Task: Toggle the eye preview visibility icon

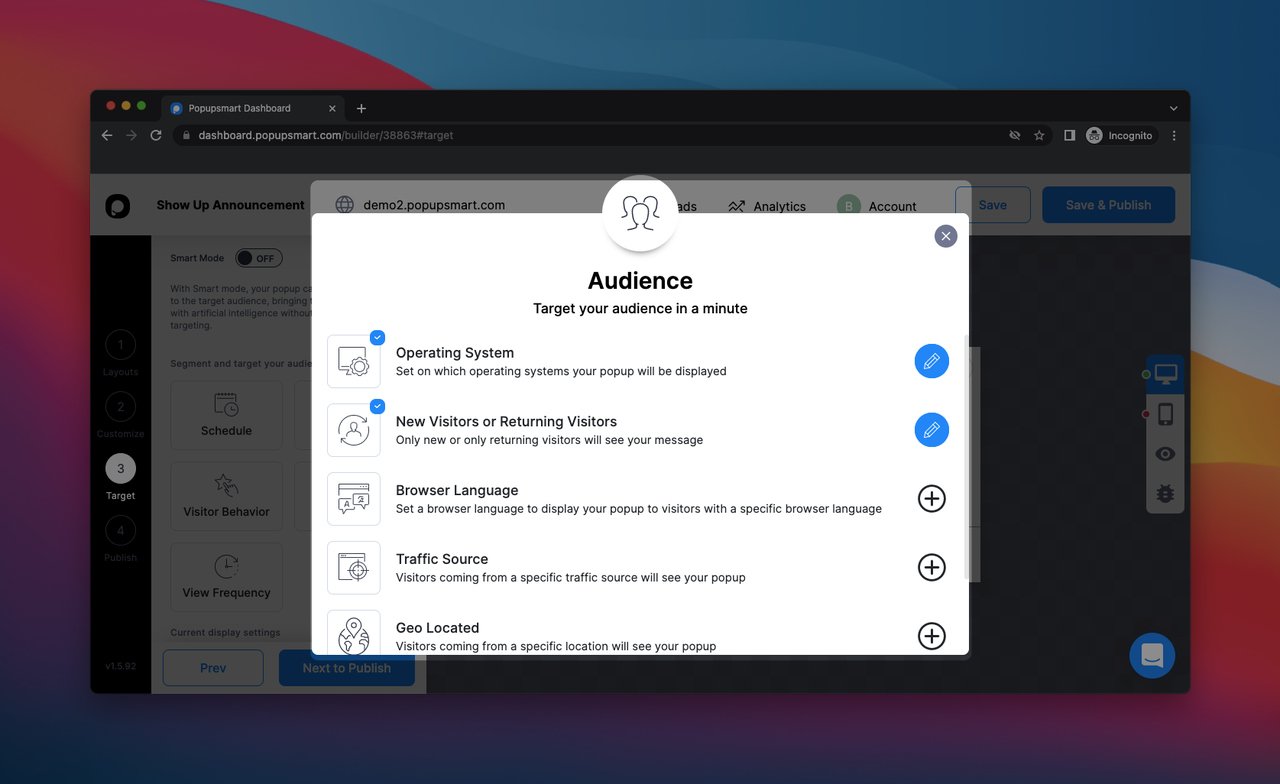Action: pos(1165,454)
